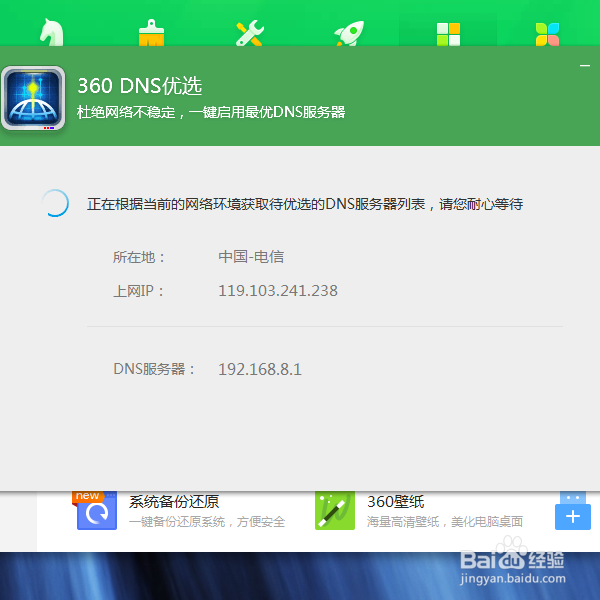Click the 所在地 label
This screenshot has width=600, height=600.
click(139, 257)
